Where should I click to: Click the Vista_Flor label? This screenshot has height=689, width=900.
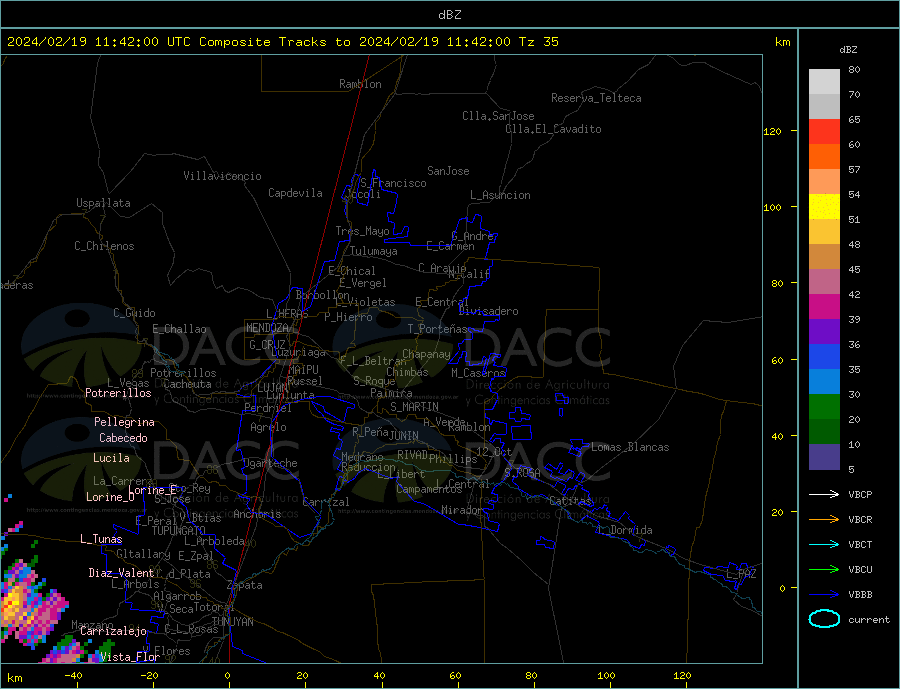point(130,657)
